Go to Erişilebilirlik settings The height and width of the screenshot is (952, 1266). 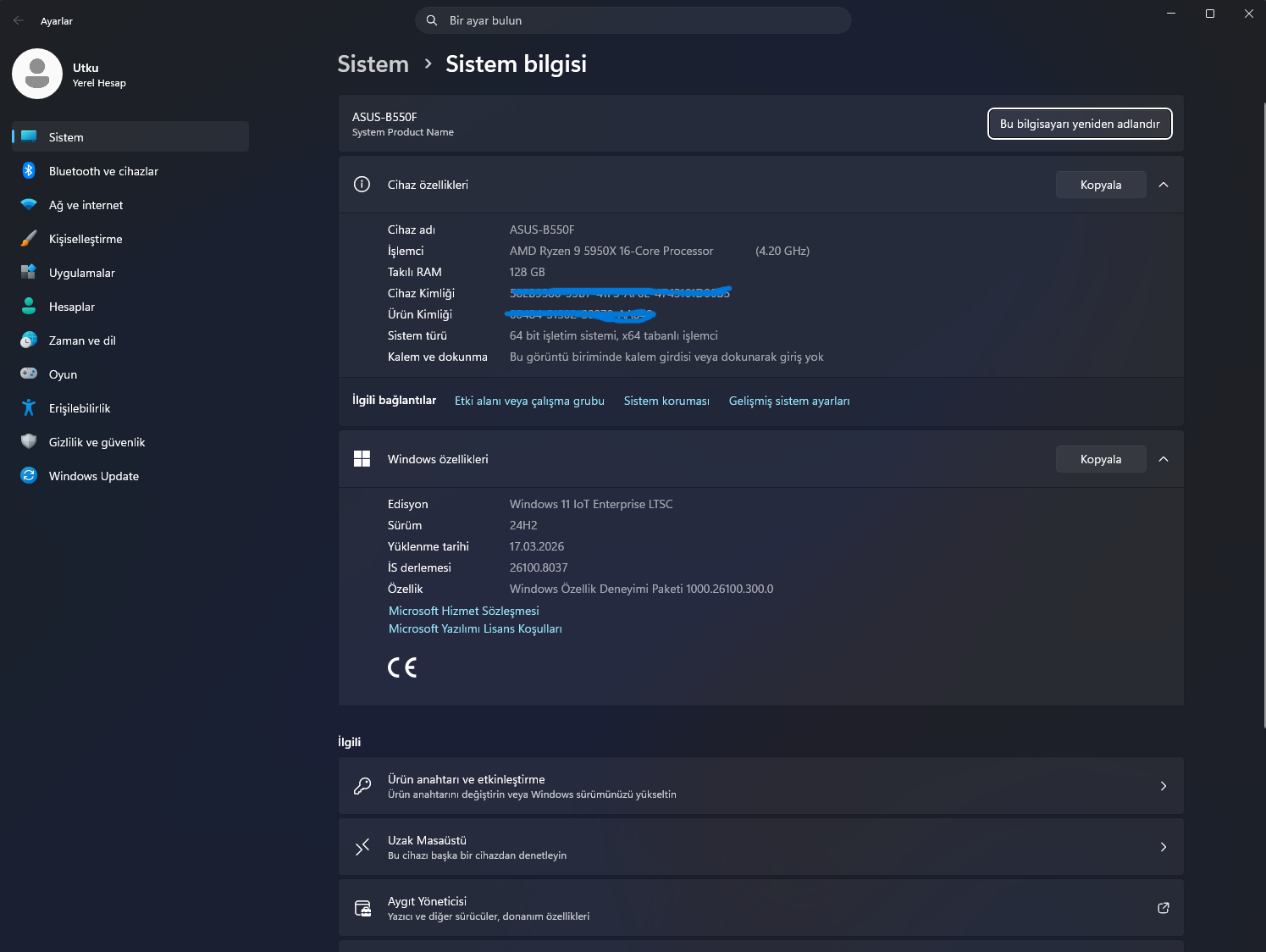[130, 407]
